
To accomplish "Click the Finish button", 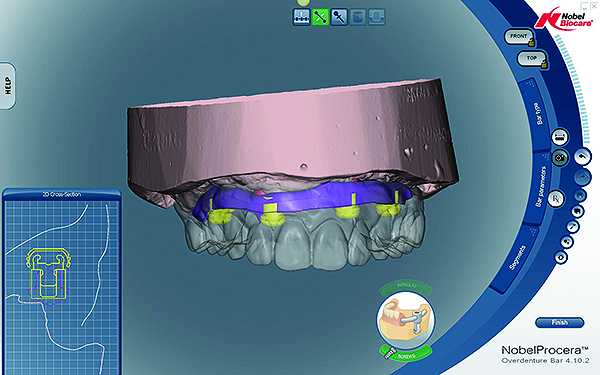I will 559,323.
